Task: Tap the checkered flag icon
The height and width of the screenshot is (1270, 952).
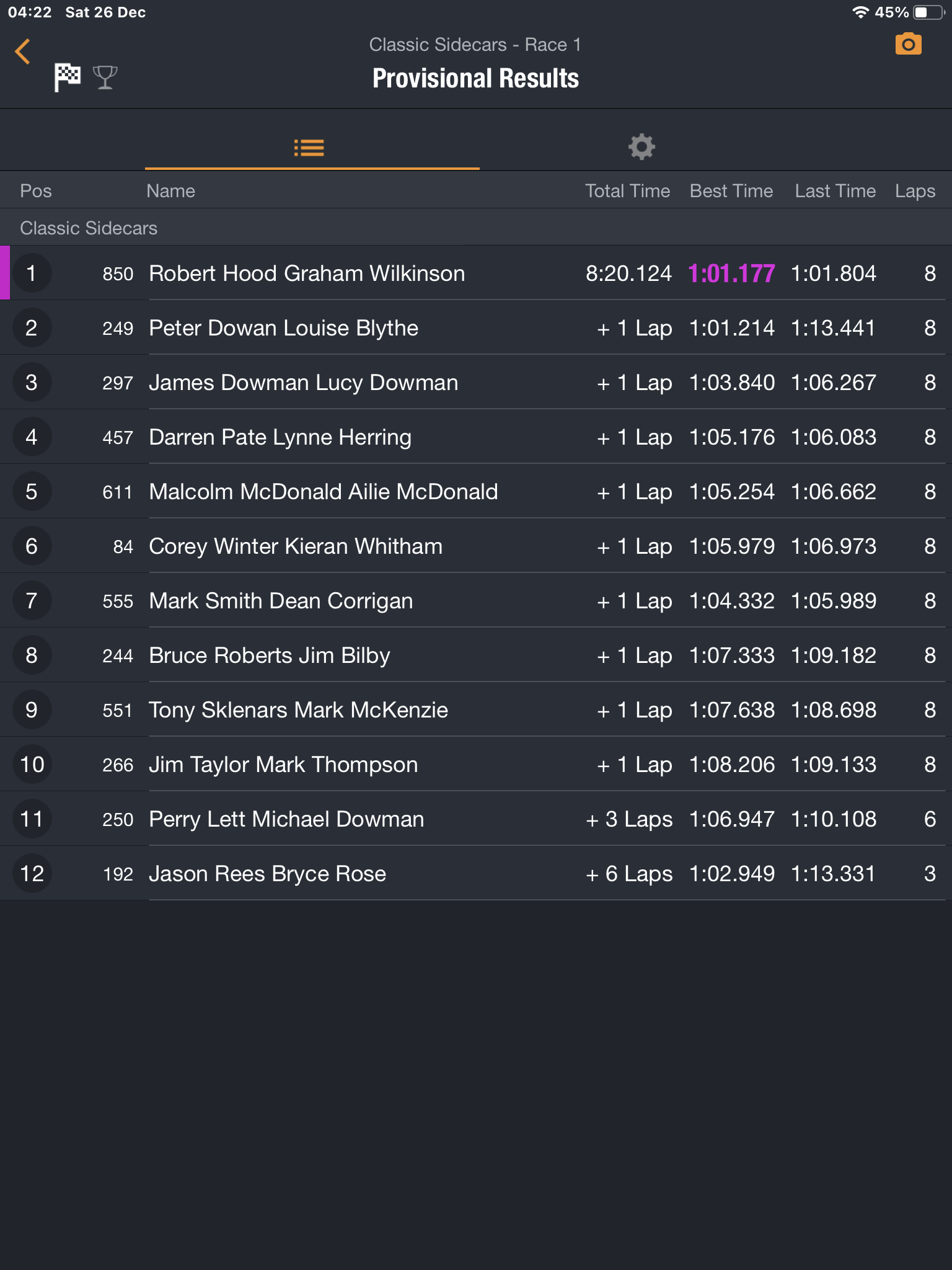Action: click(67, 78)
